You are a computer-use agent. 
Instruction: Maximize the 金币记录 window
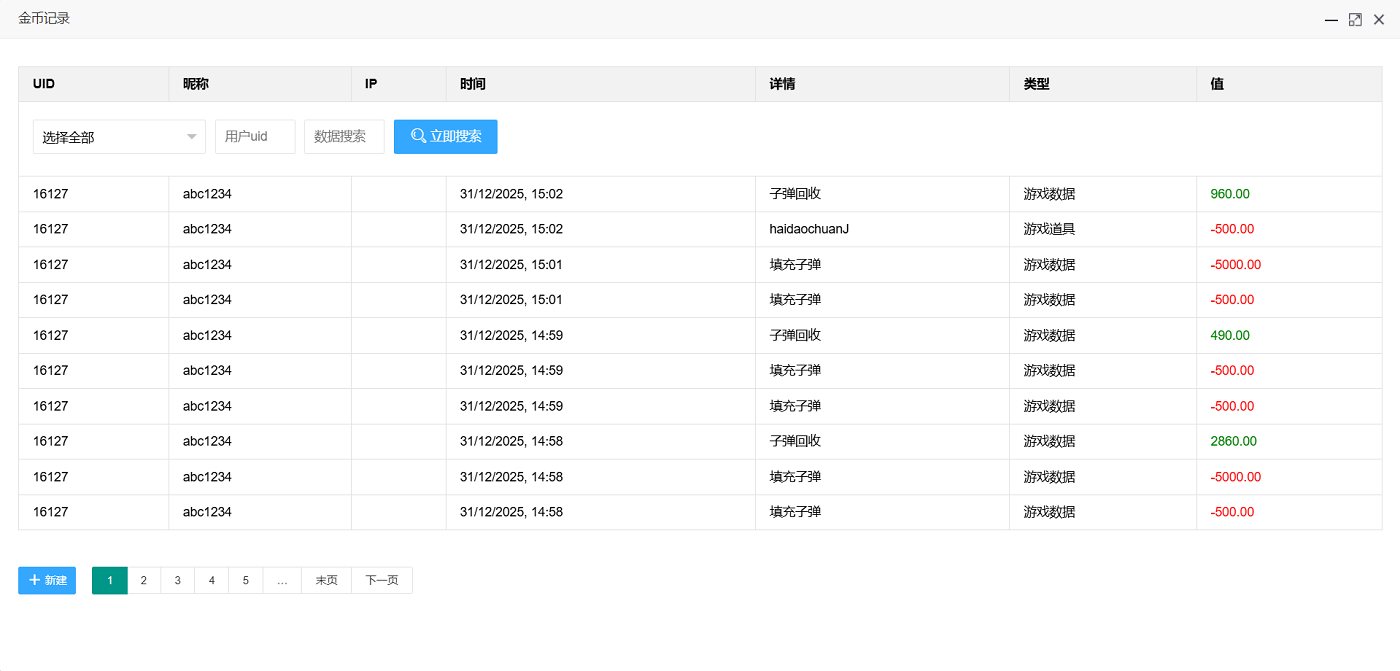1355,20
